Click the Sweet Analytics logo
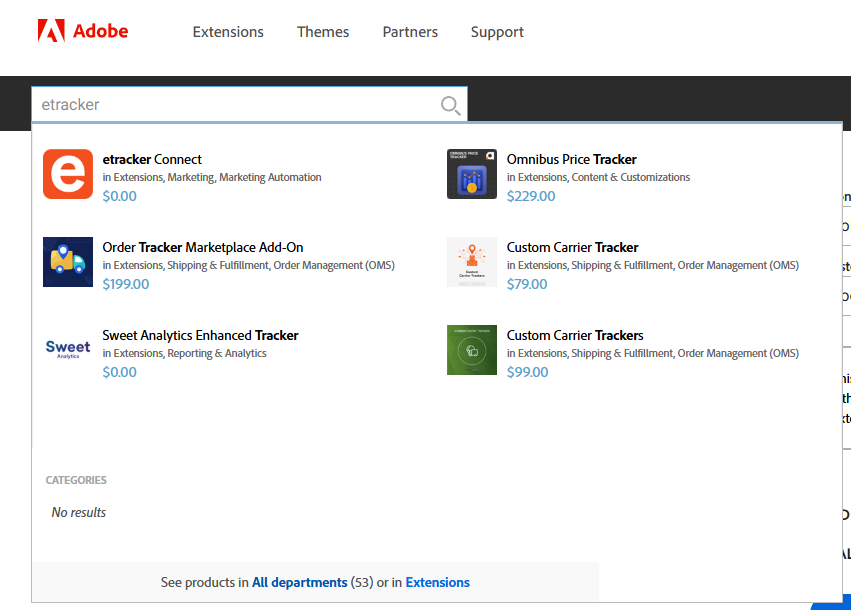 point(68,350)
